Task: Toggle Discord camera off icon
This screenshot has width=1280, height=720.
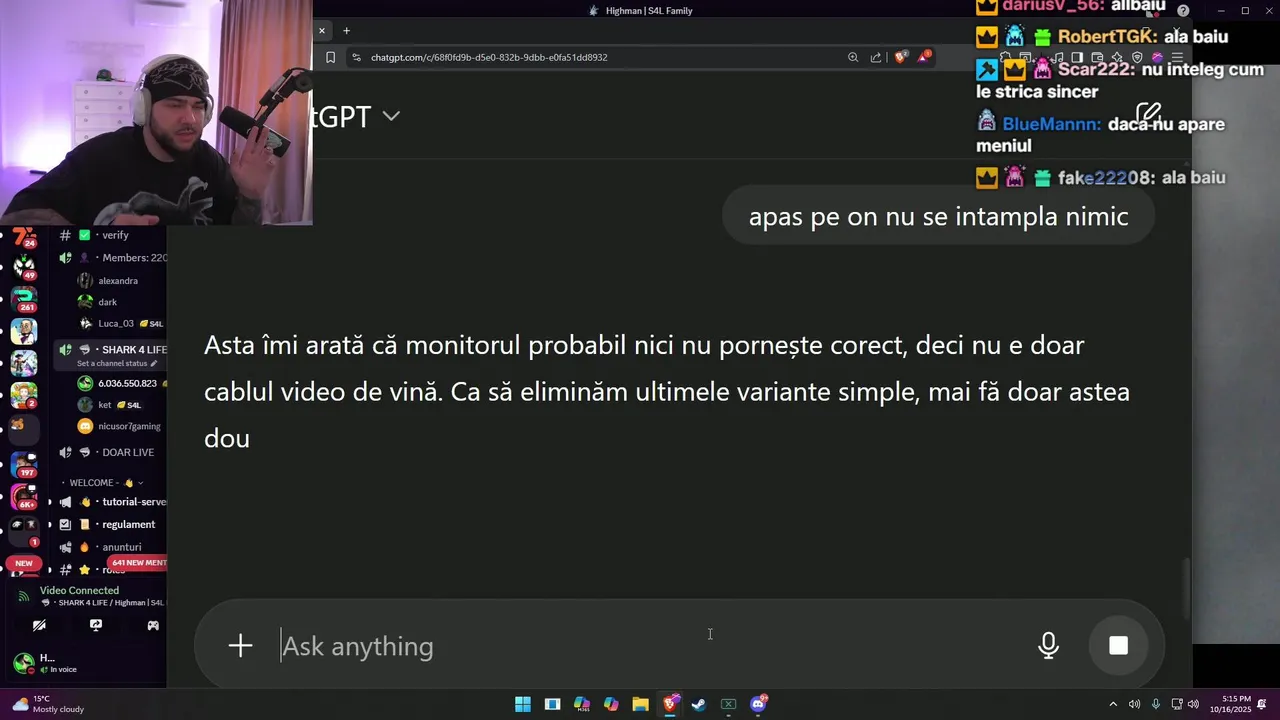Action: click(39, 625)
